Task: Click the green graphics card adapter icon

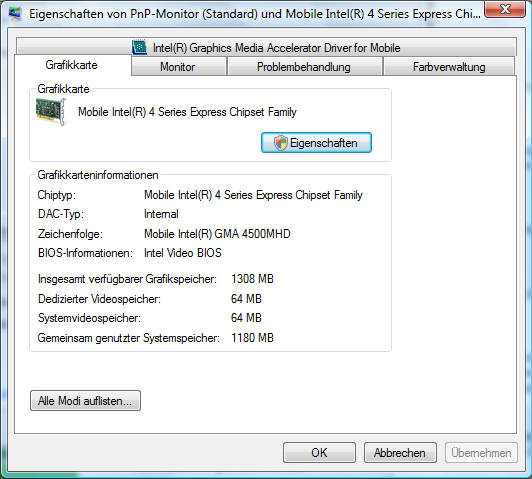Action: pos(51,111)
